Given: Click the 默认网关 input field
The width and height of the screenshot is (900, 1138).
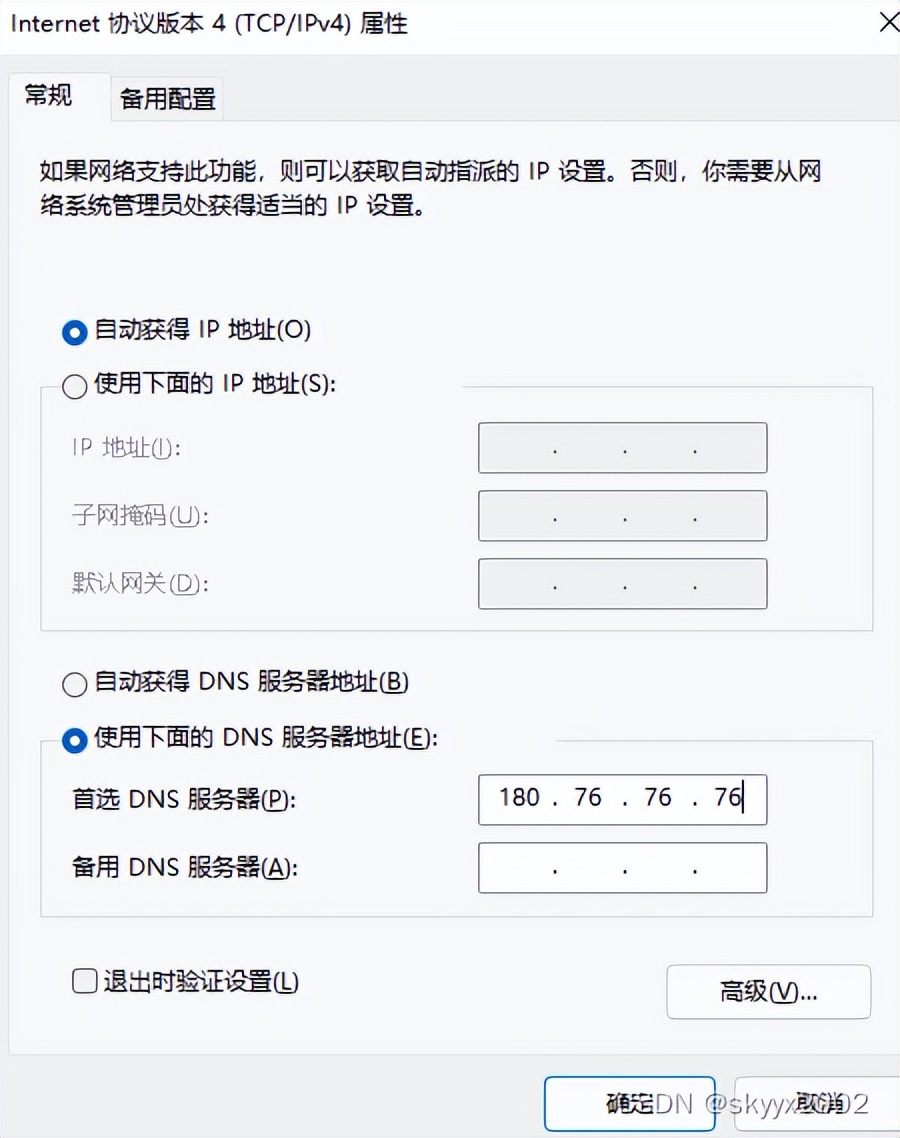Looking at the screenshot, I should click(620, 584).
